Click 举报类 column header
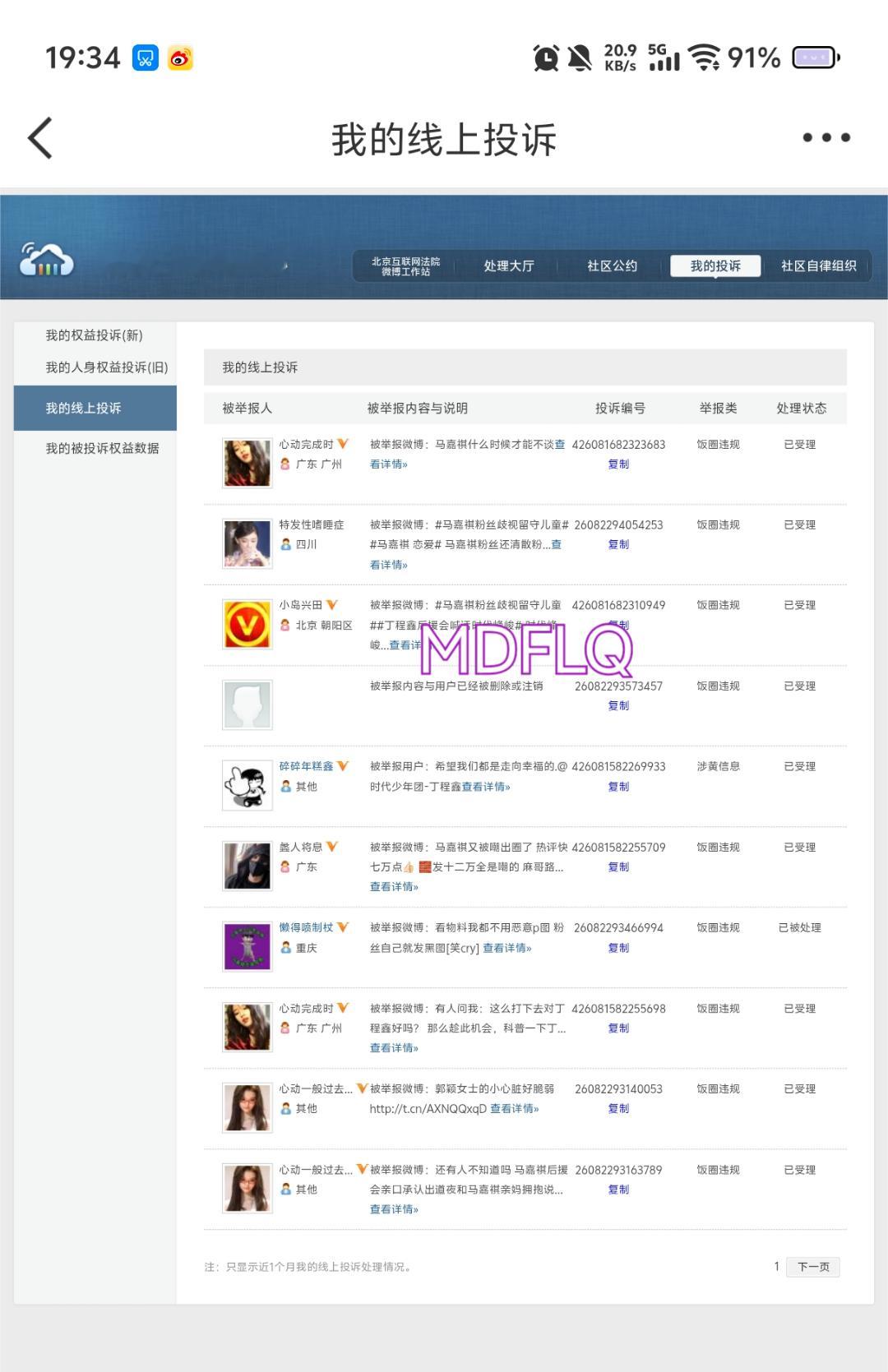 [718, 408]
